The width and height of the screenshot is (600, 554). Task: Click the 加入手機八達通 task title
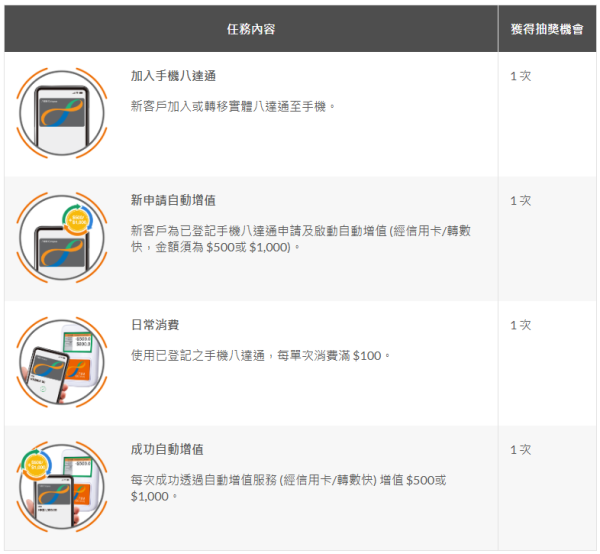(x=173, y=76)
